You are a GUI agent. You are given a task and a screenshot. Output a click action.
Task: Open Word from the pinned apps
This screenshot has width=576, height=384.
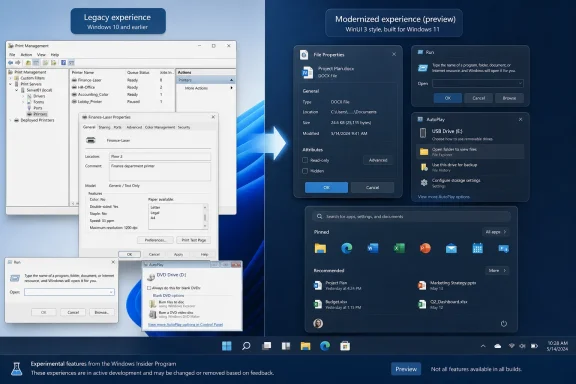[373, 248]
